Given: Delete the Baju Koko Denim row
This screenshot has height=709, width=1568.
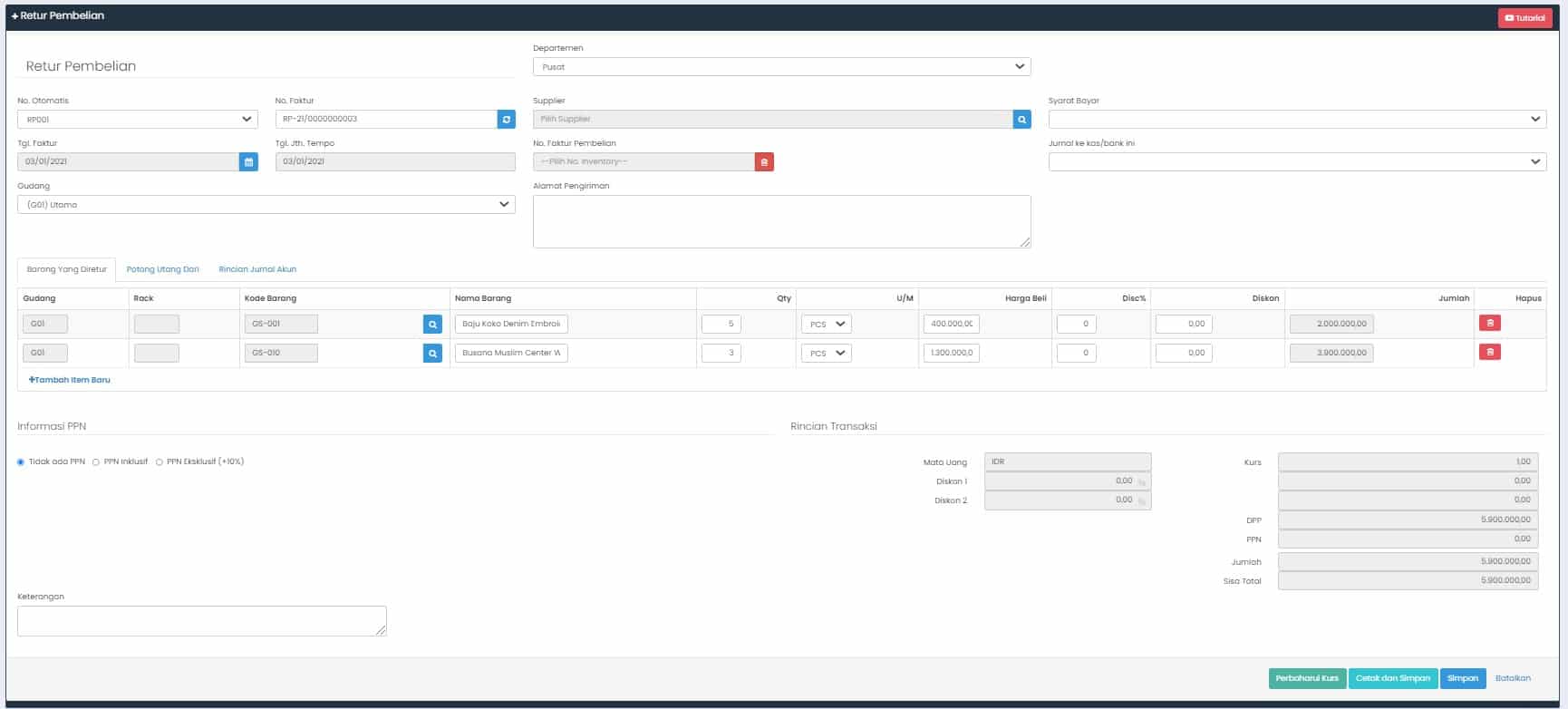Looking at the screenshot, I should [x=1489, y=323].
